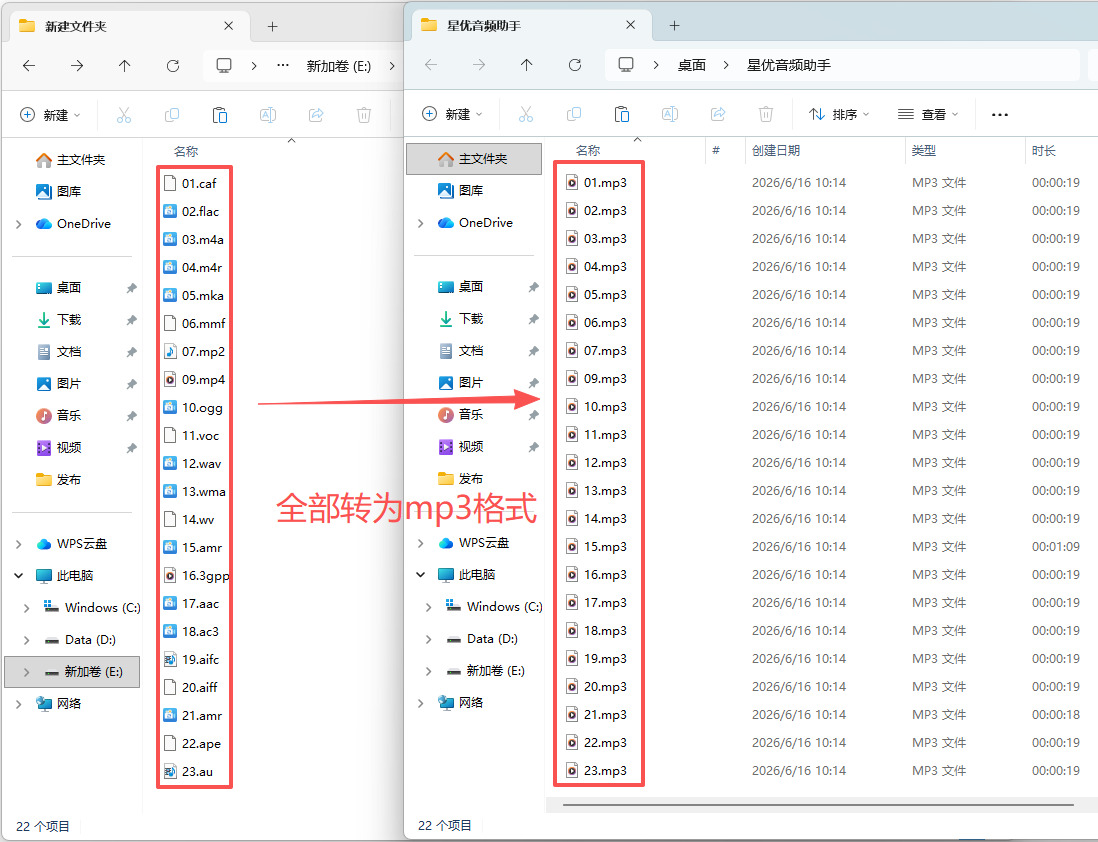Refresh the 新建文件夹 window
The image size is (1098, 842).
tap(173, 66)
